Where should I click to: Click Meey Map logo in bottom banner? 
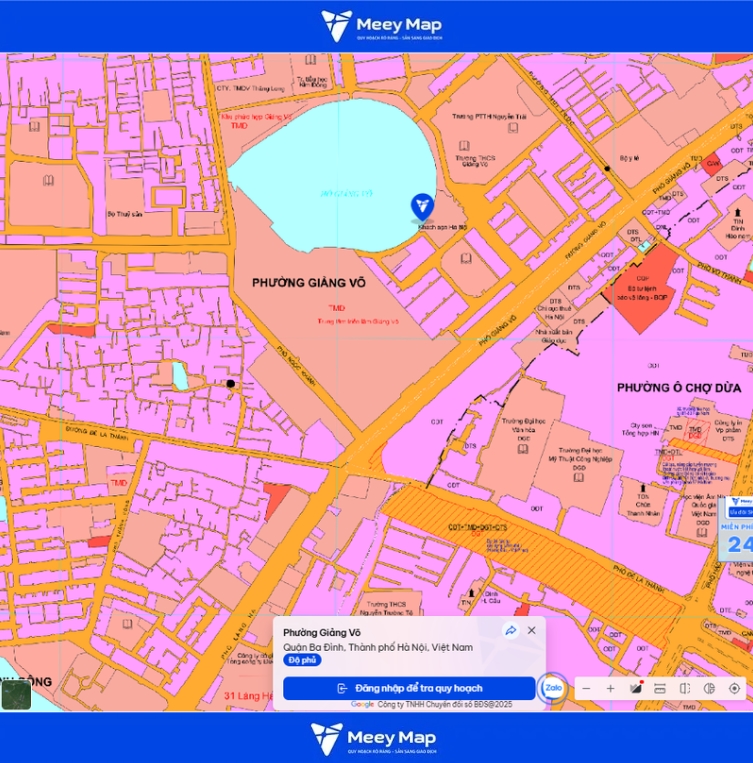point(373,739)
